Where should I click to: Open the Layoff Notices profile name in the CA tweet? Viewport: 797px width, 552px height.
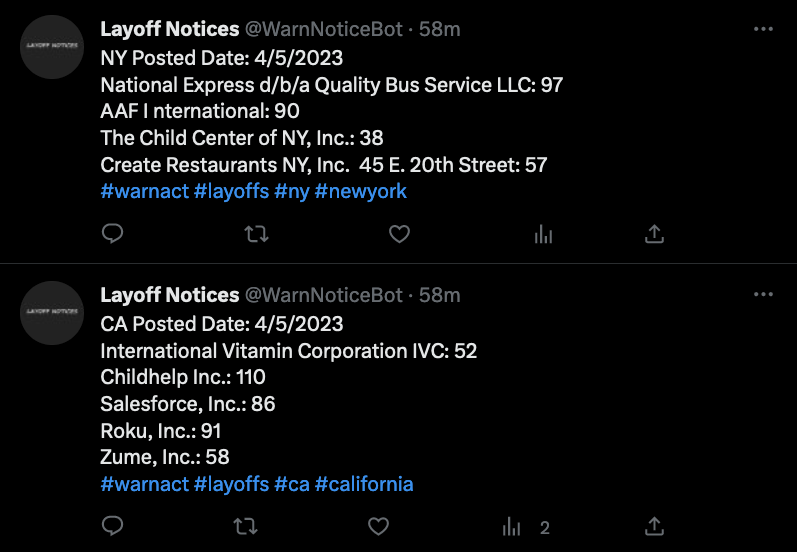coord(170,295)
